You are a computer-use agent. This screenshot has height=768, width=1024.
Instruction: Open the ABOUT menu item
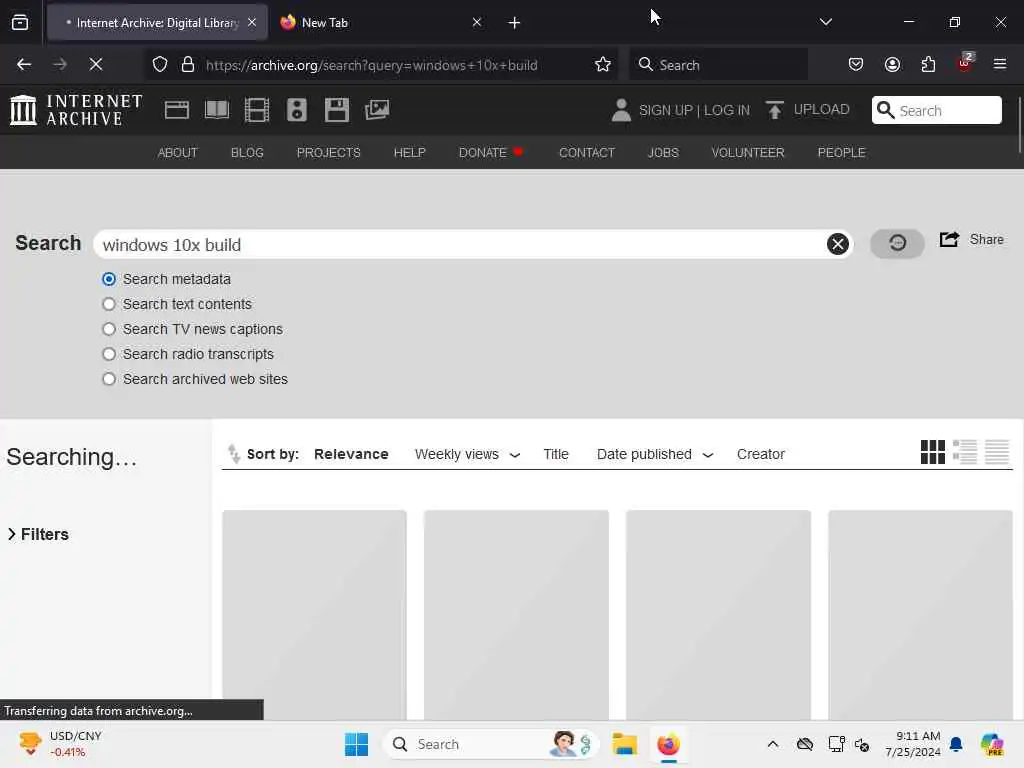pyautogui.click(x=178, y=152)
